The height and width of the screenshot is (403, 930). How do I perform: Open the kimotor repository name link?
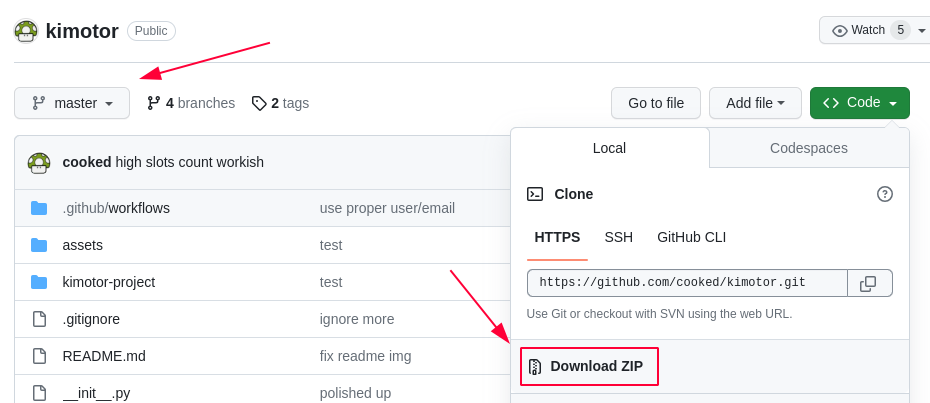(x=82, y=31)
